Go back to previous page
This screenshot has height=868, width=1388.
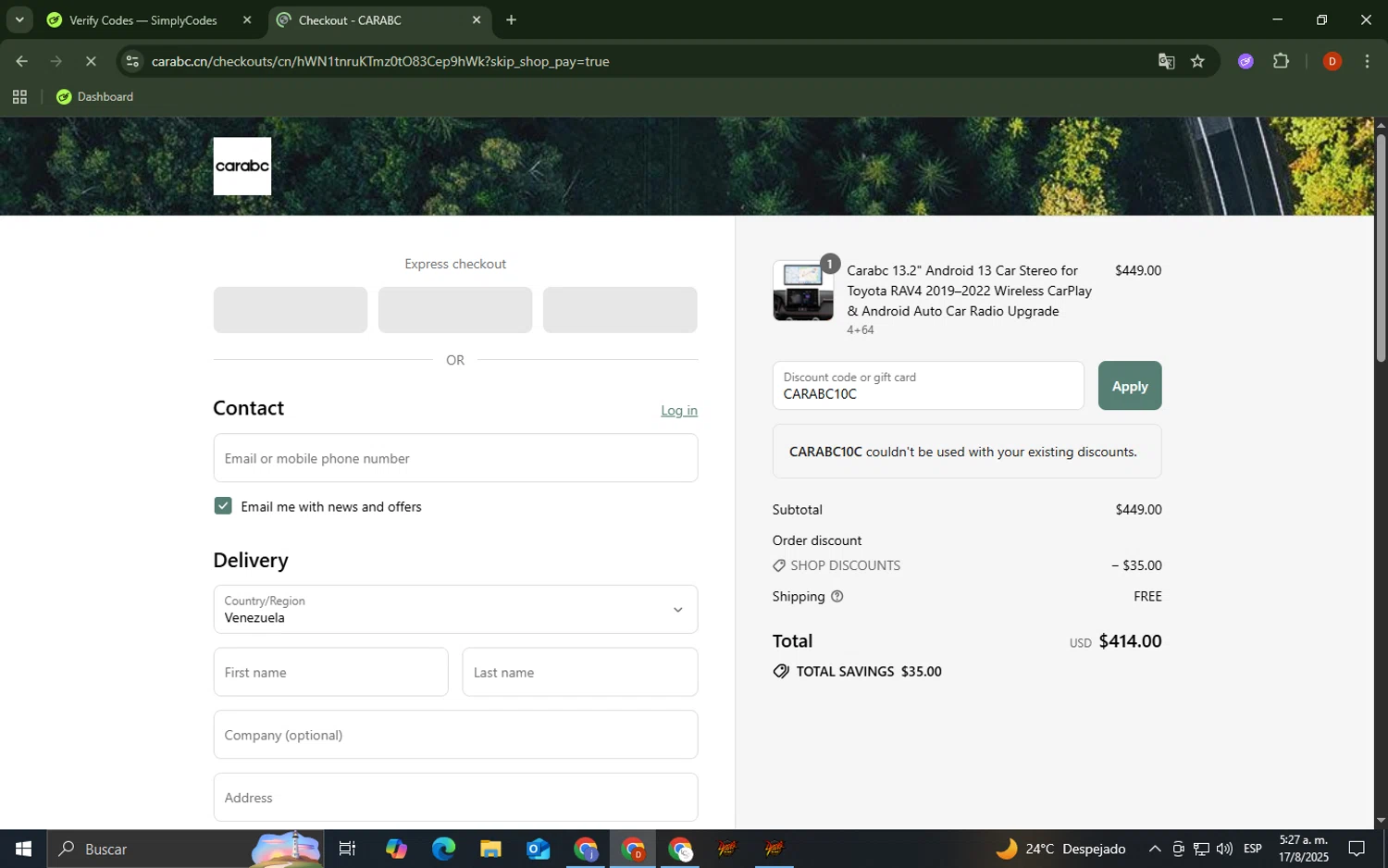pos(21,62)
